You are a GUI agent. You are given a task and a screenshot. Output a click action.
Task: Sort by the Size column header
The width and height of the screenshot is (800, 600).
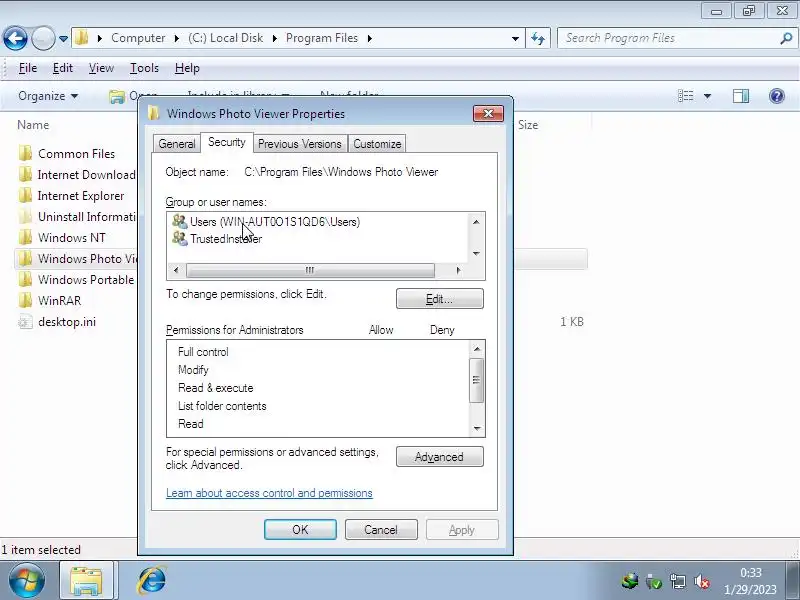pos(528,125)
